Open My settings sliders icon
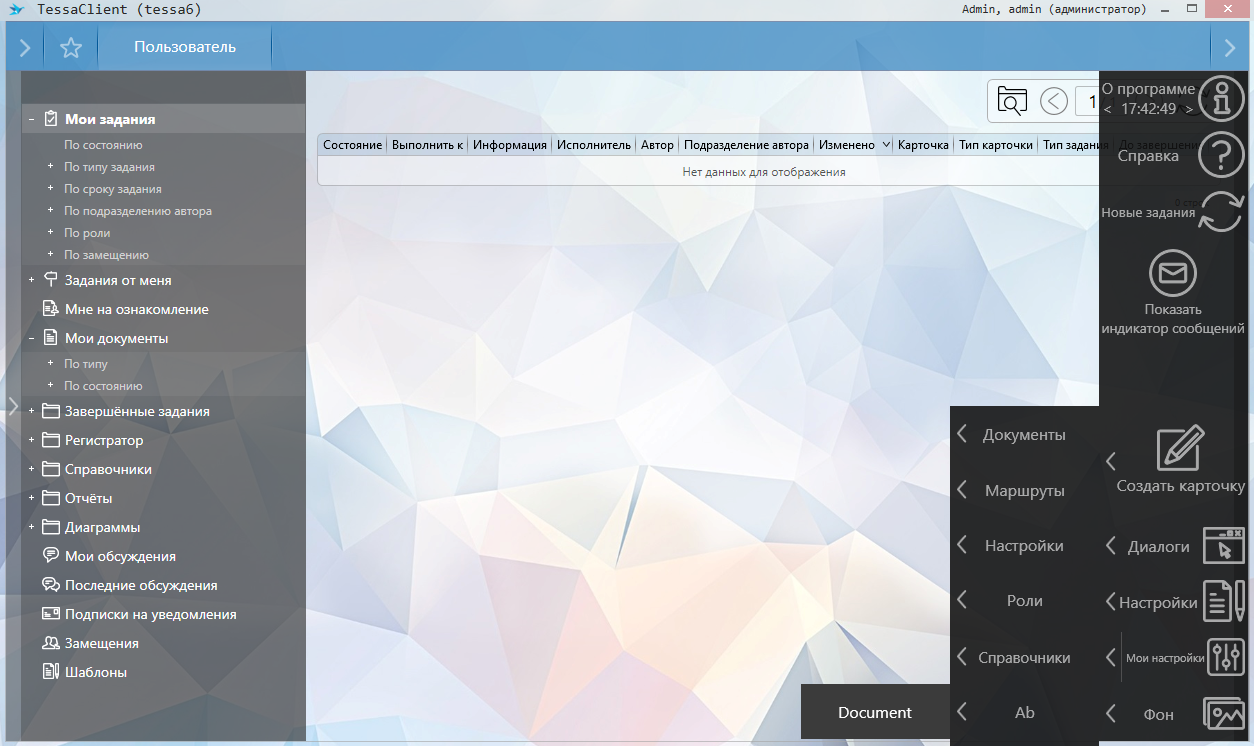 coord(1225,657)
